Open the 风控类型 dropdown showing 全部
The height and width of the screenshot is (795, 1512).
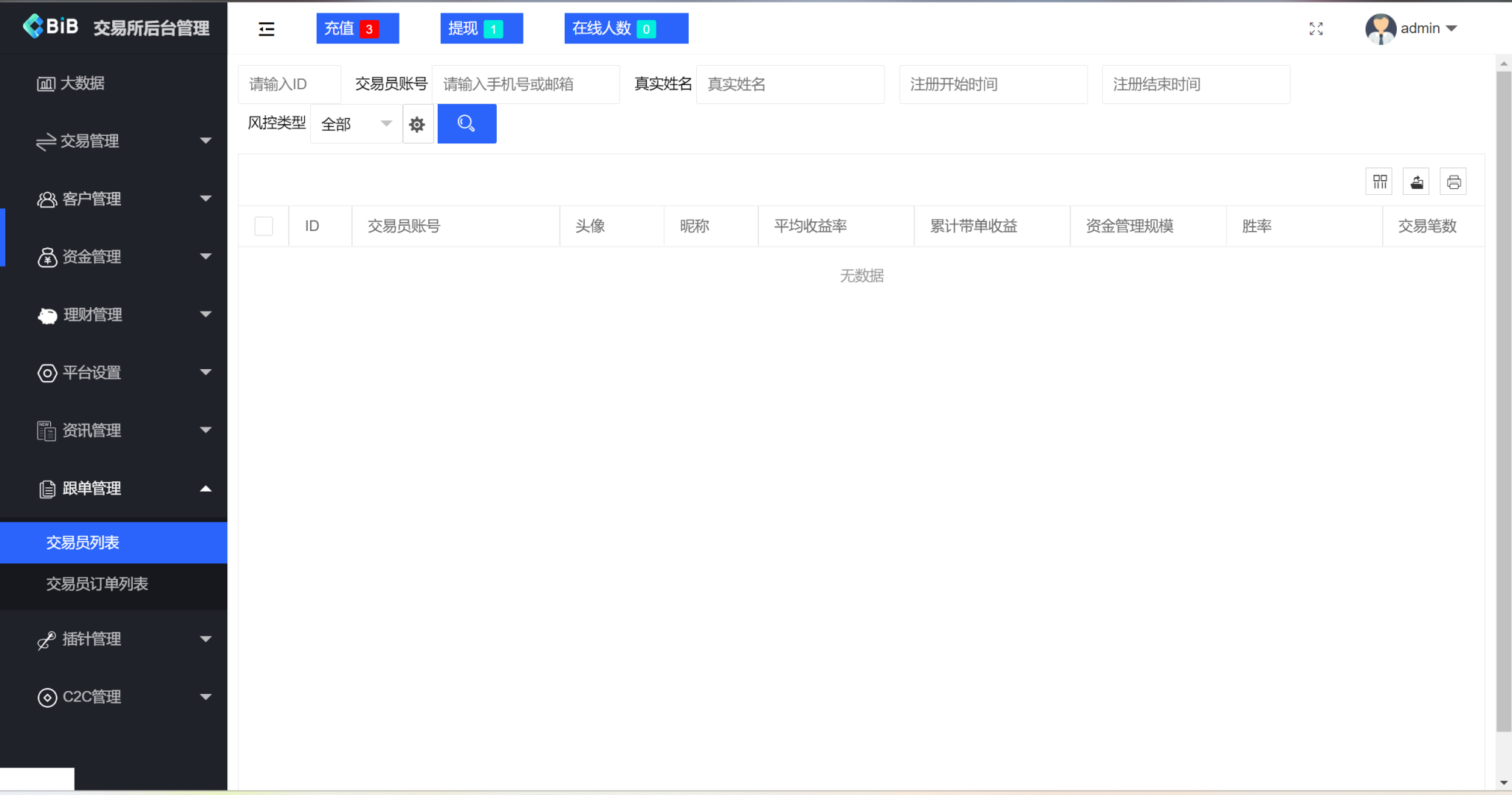[x=354, y=123]
